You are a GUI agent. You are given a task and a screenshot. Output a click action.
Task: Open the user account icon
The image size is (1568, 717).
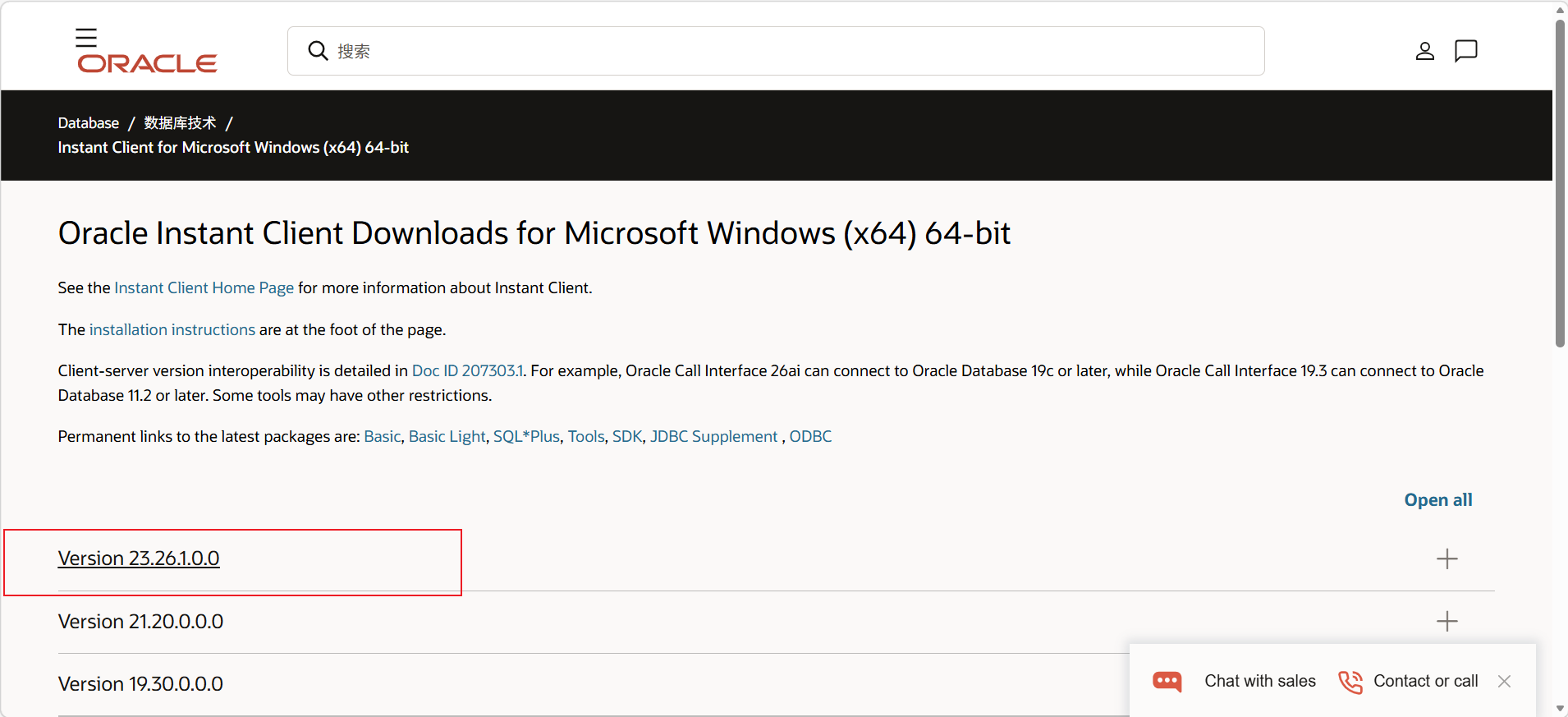click(x=1425, y=51)
